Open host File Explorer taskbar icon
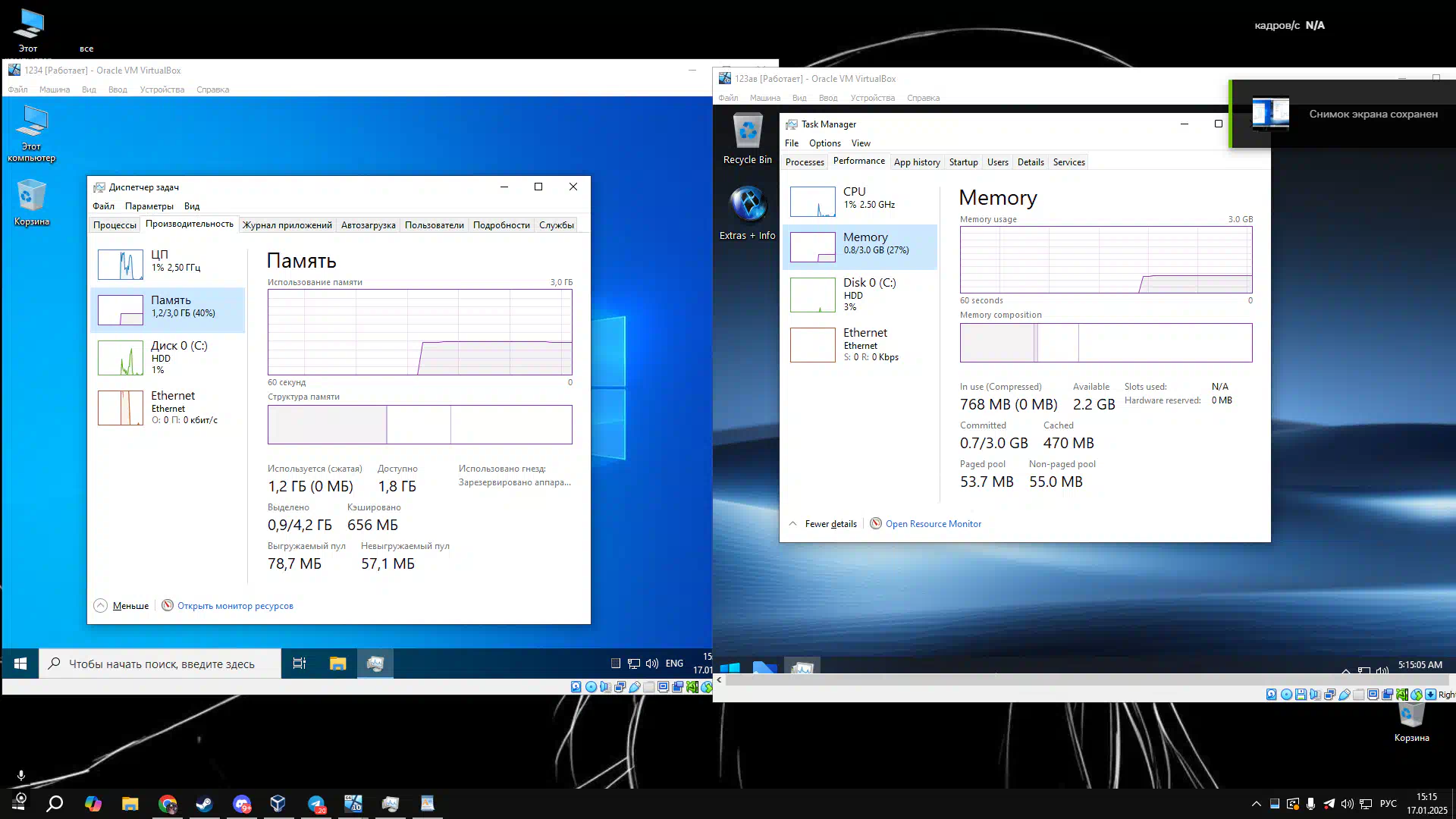1456x819 pixels. click(130, 804)
